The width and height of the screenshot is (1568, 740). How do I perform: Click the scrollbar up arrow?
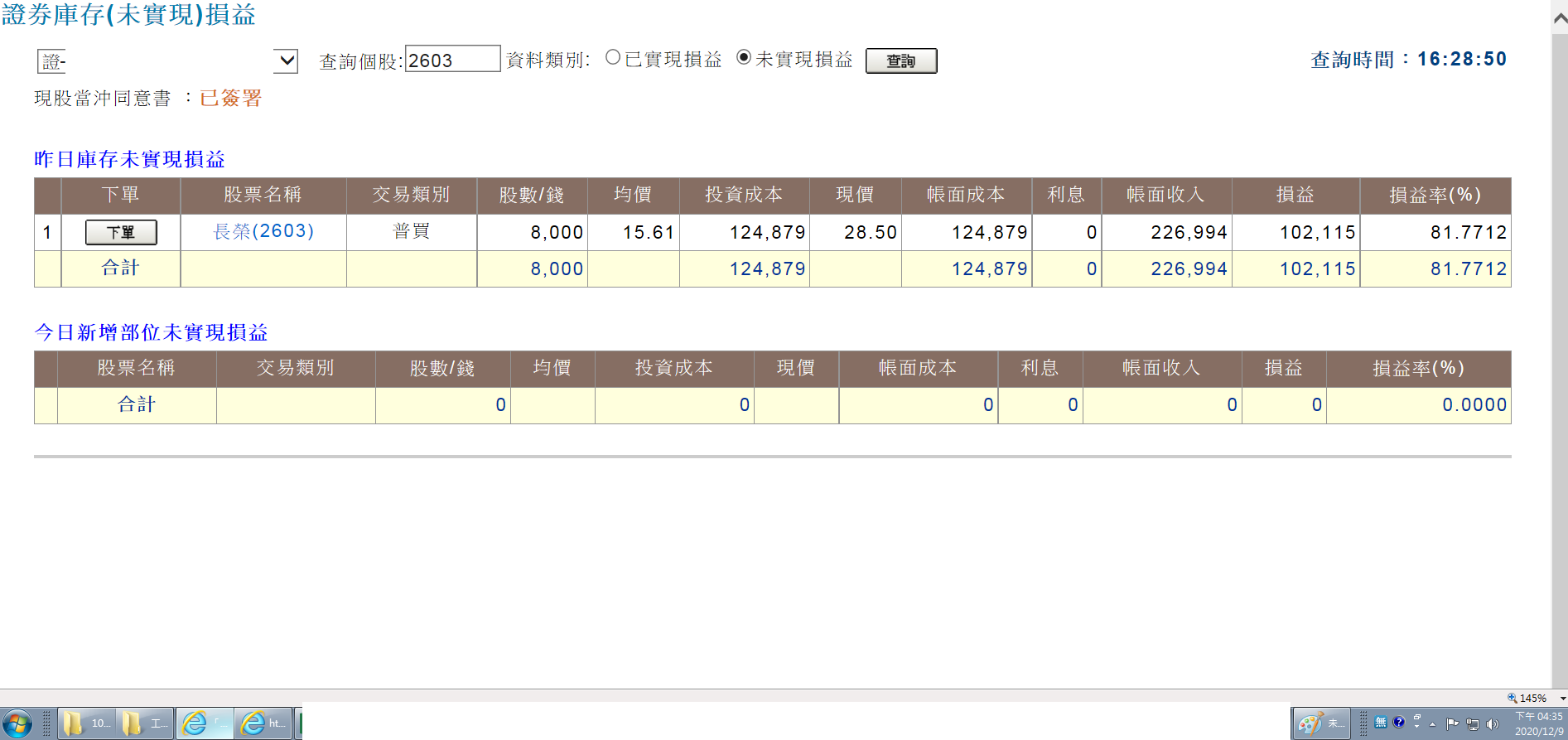1560,18
